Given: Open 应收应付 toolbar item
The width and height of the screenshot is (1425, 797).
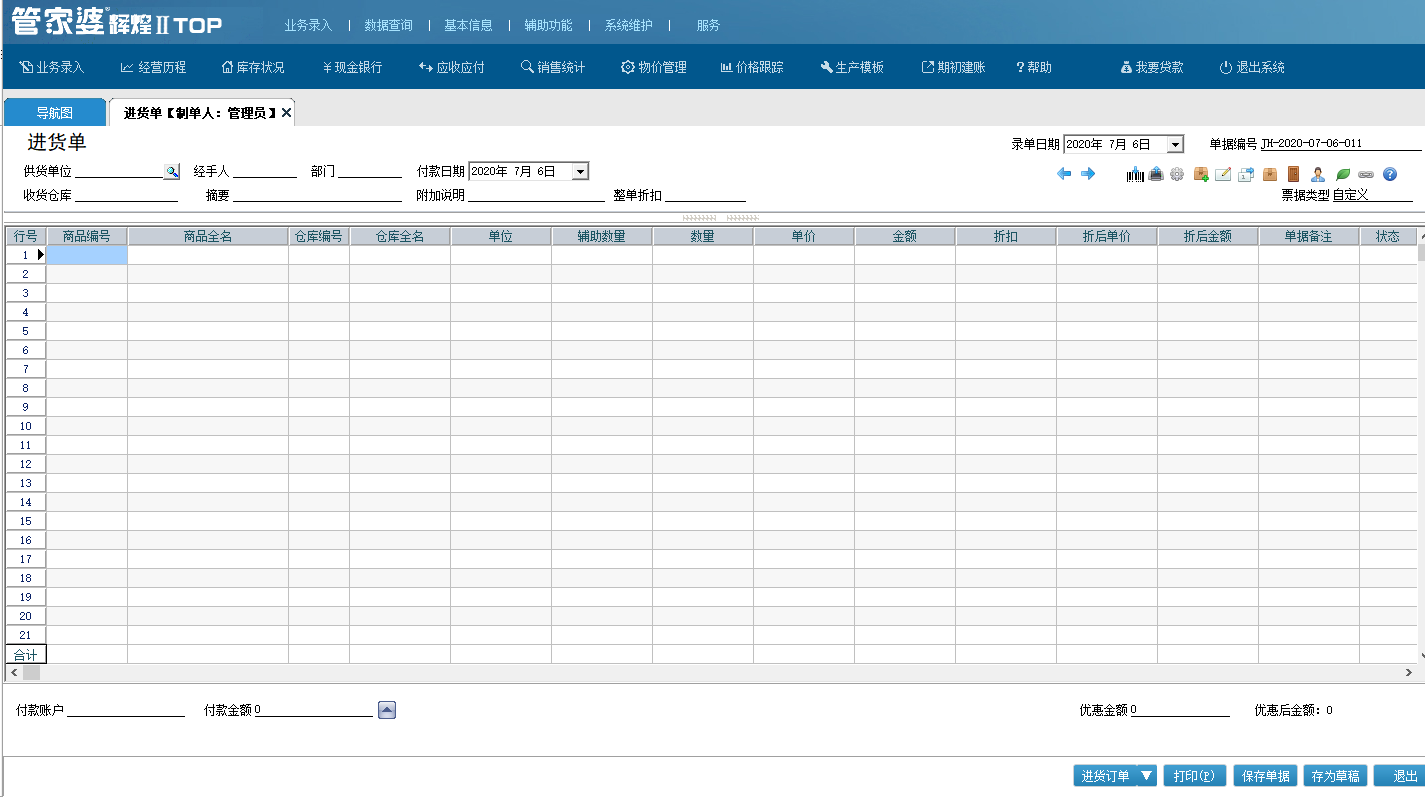Looking at the screenshot, I should pyautogui.click(x=451, y=68).
